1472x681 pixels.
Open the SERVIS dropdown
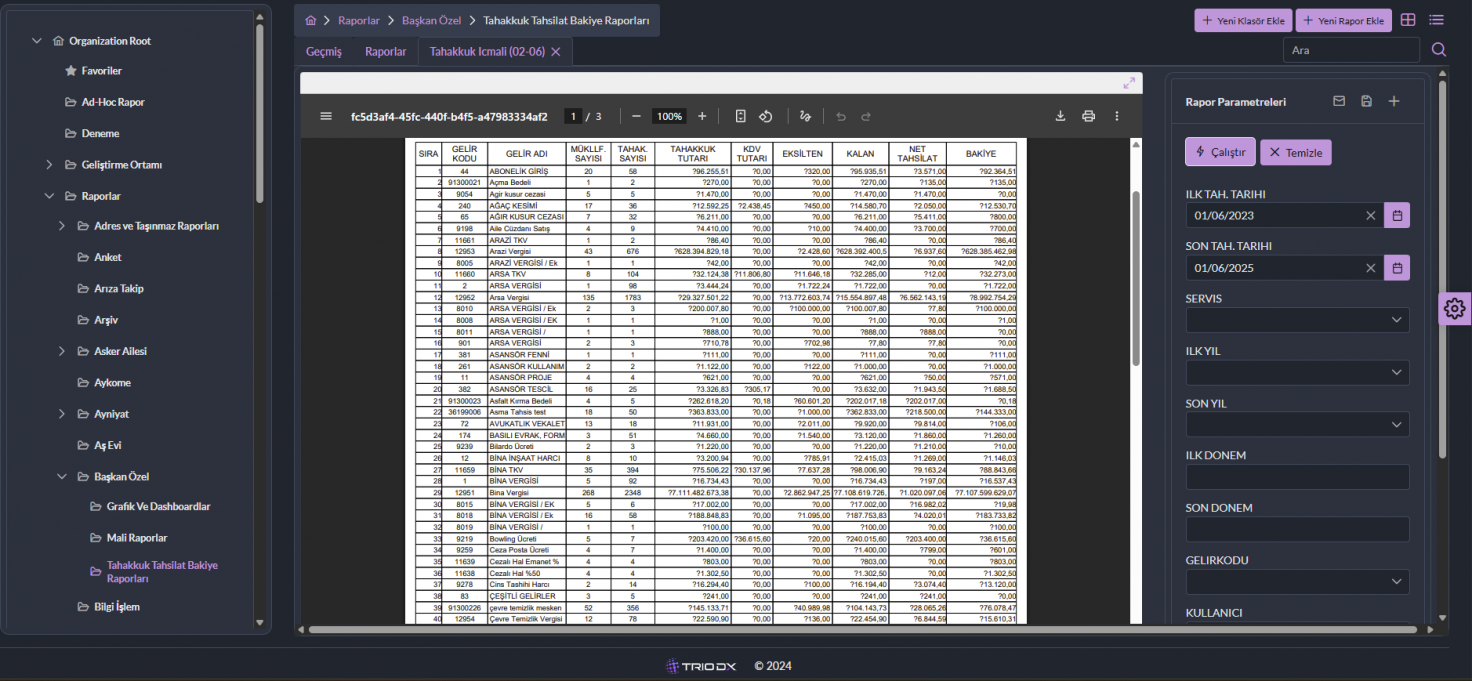click(x=1297, y=320)
